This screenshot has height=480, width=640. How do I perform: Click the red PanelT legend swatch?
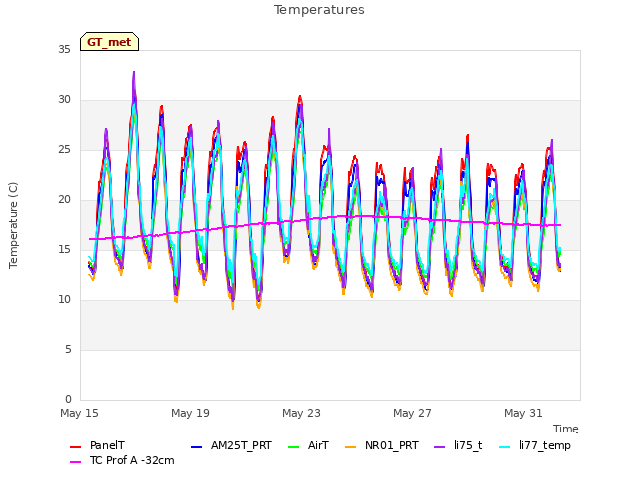(76, 447)
